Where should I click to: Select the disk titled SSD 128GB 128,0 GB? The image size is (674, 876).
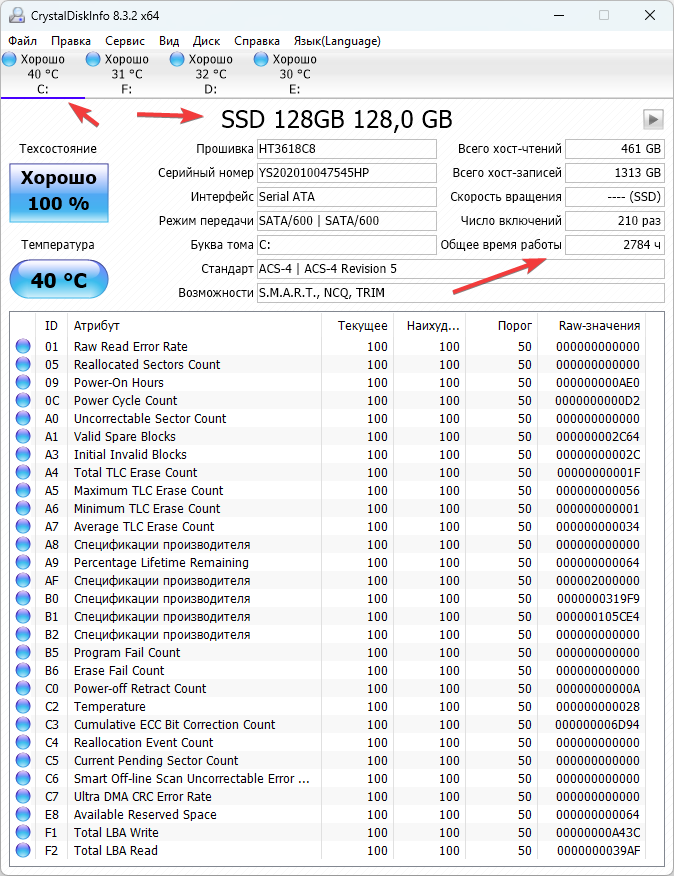pyautogui.click(x=336, y=119)
